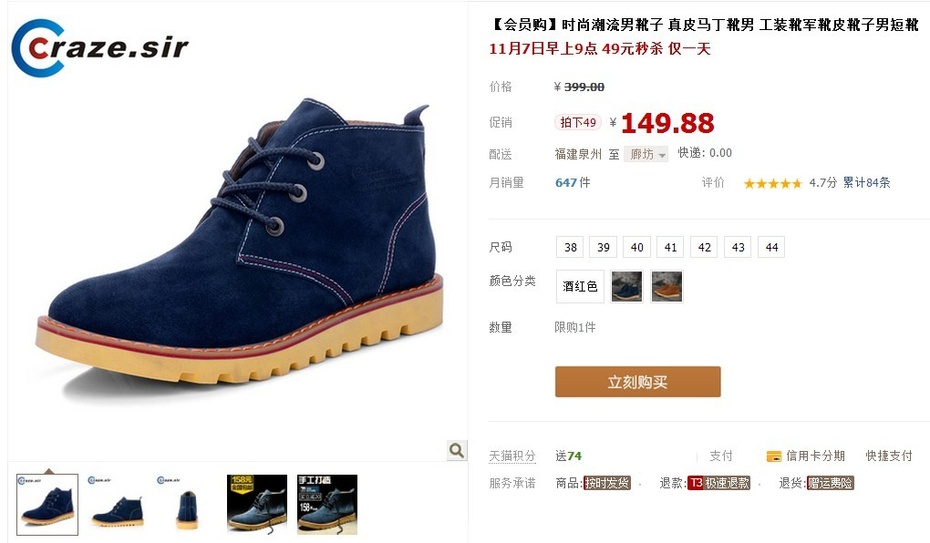Choose the brown shoe color swatch
Viewport: 930px width, 543px height.
pyautogui.click(x=667, y=286)
